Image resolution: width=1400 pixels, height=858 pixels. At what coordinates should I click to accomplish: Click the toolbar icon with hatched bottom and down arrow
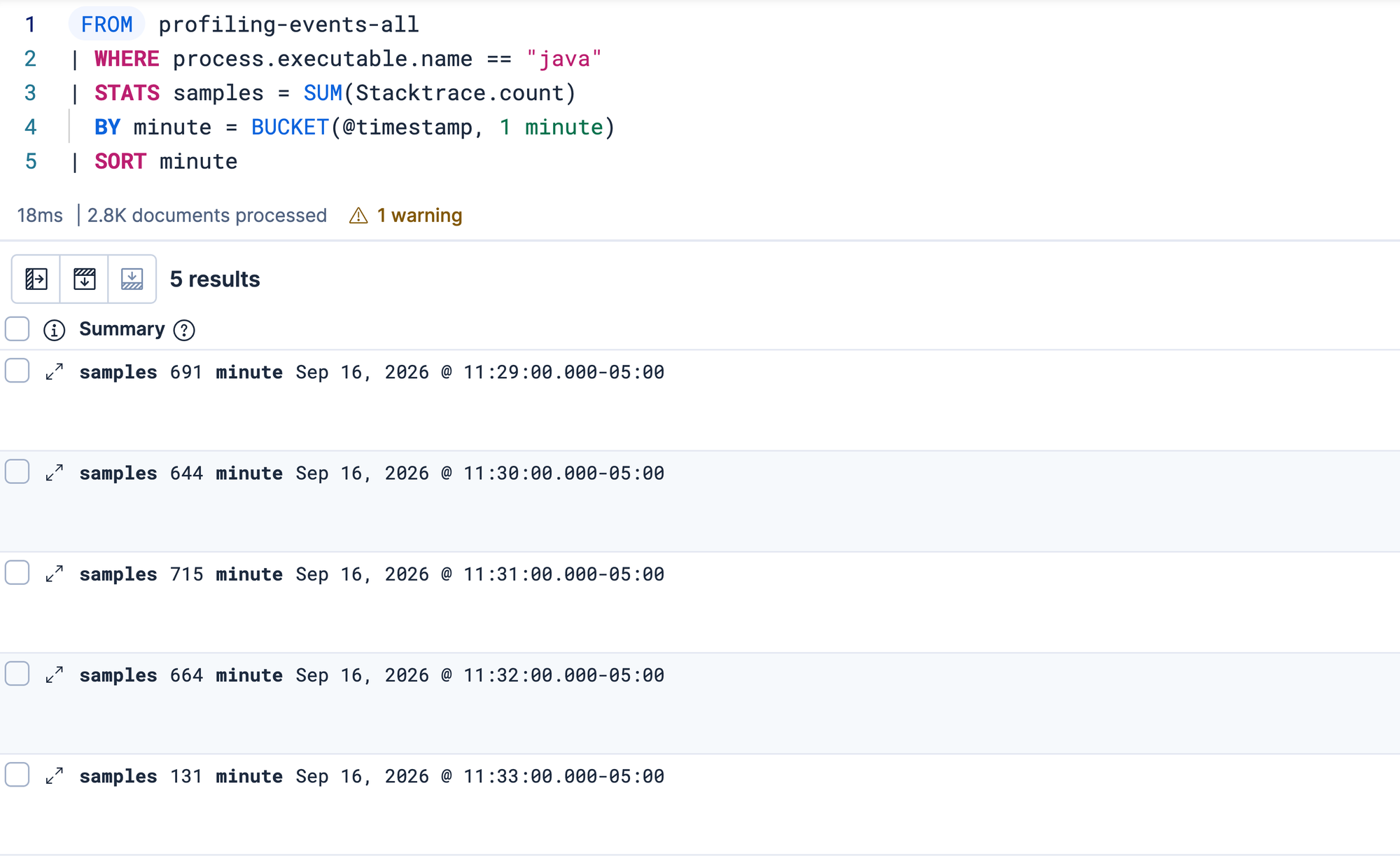pyautogui.click(x=132, y=279)
